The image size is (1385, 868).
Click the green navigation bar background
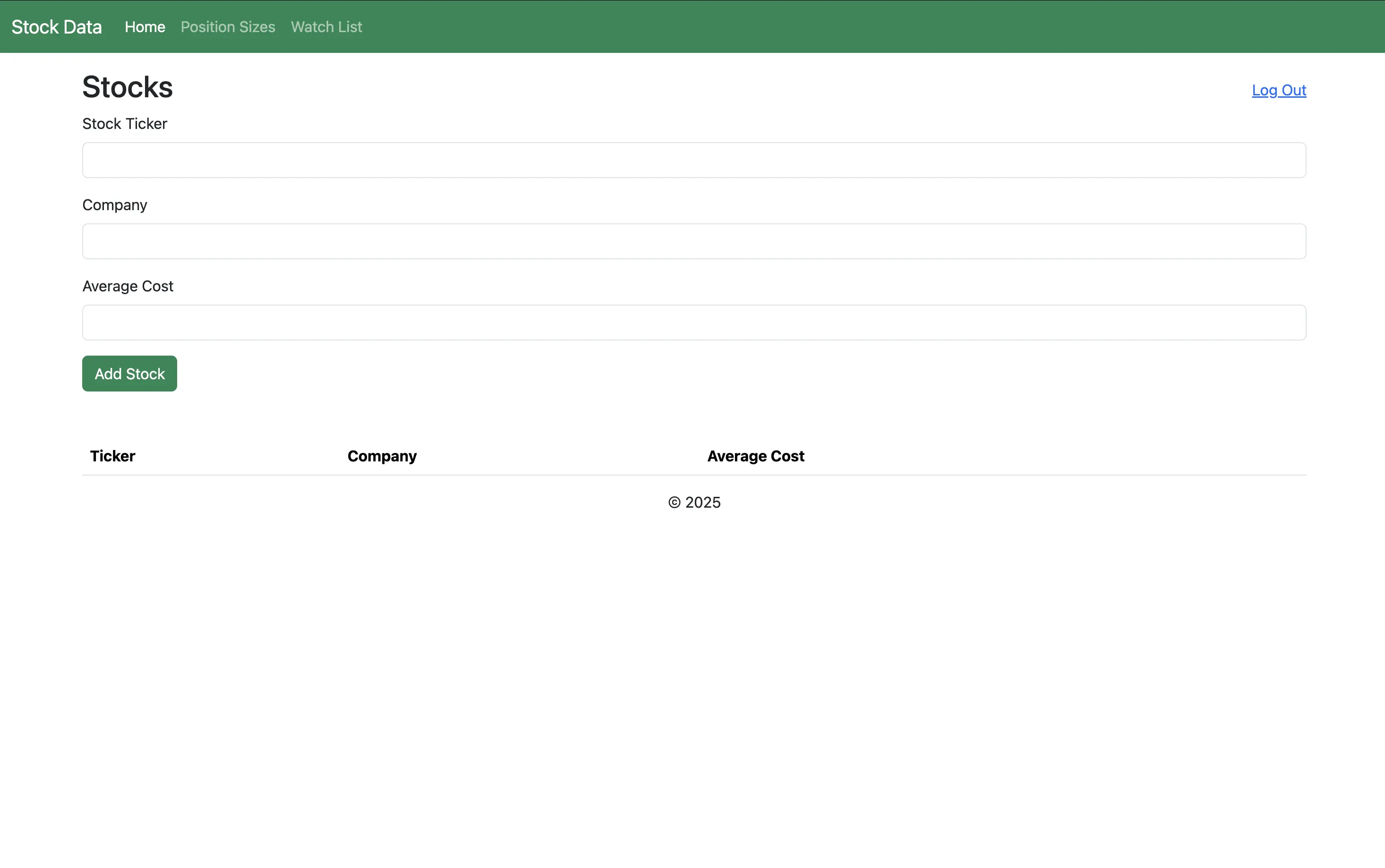(x=861, y=27)
